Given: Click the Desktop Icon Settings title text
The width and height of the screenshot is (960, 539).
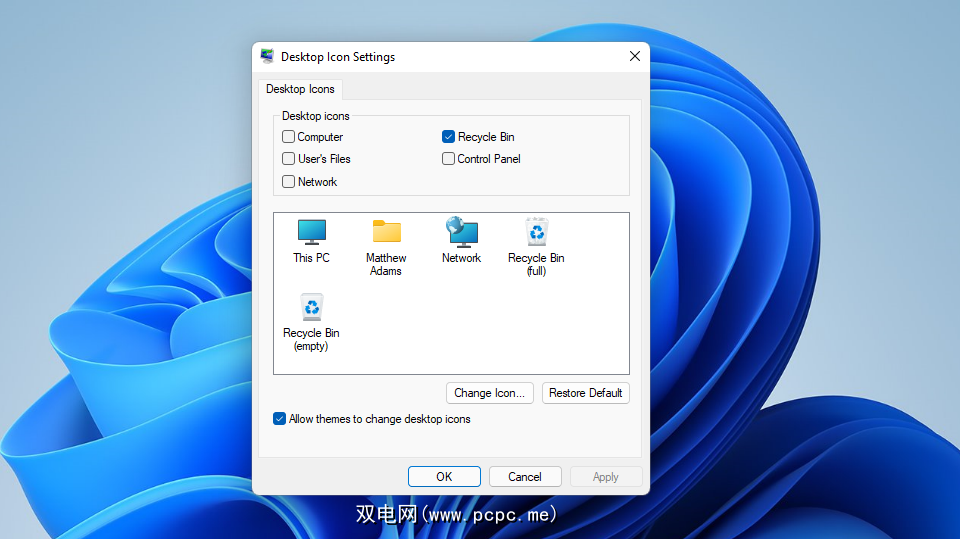Looking at the screenshot, I should point(338,57).
